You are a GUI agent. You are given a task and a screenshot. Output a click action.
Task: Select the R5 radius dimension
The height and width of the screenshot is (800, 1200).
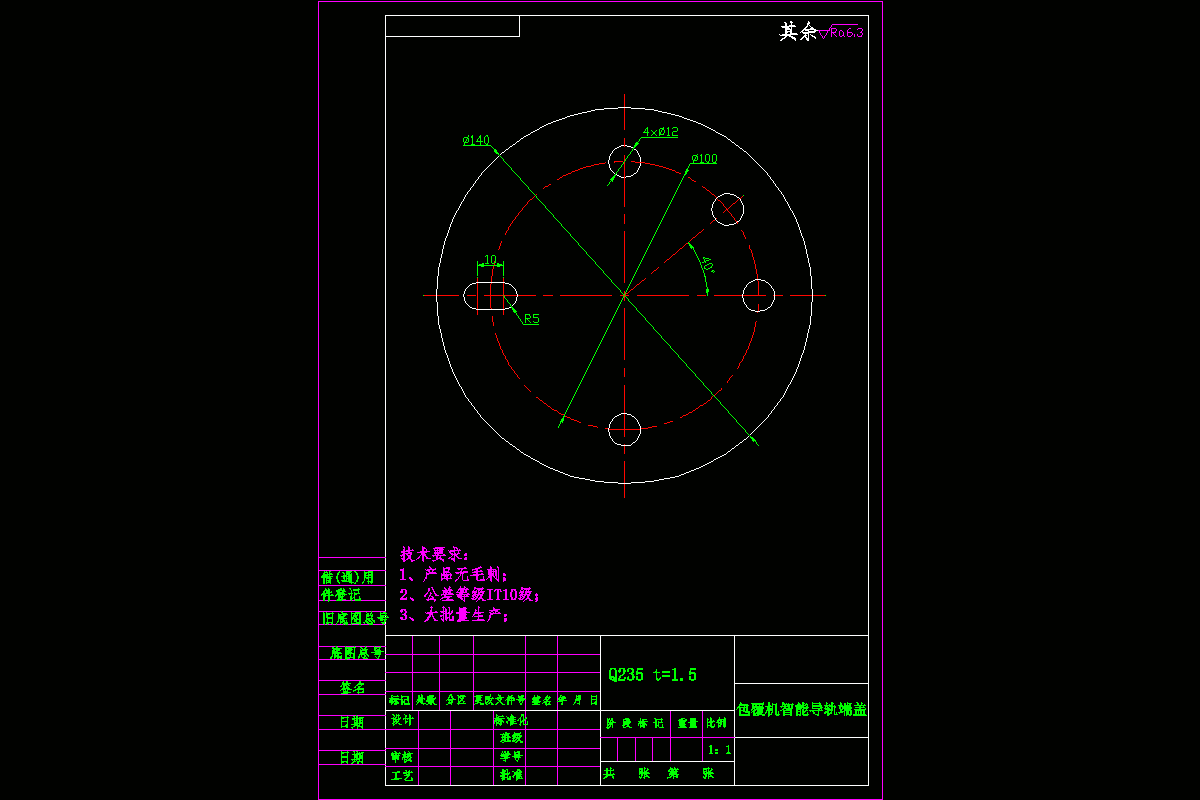click(531, 319)
